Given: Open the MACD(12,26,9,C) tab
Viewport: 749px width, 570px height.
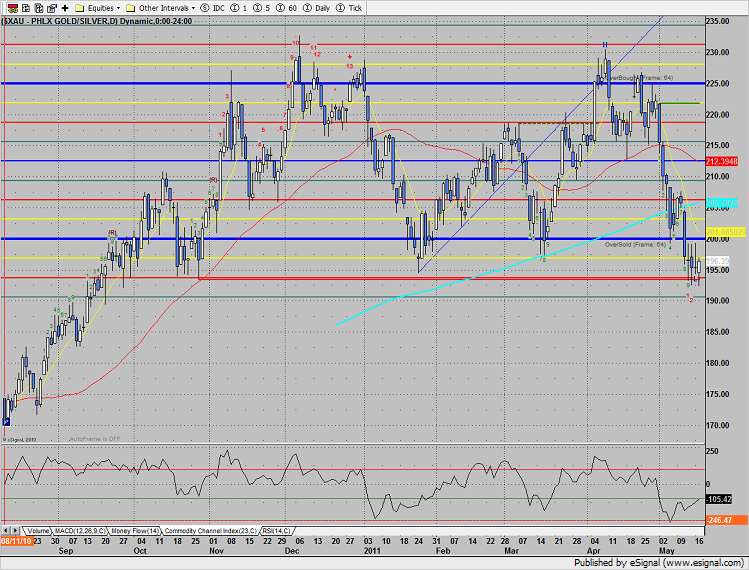Looking at the screenshot, I should click(80, 531).
